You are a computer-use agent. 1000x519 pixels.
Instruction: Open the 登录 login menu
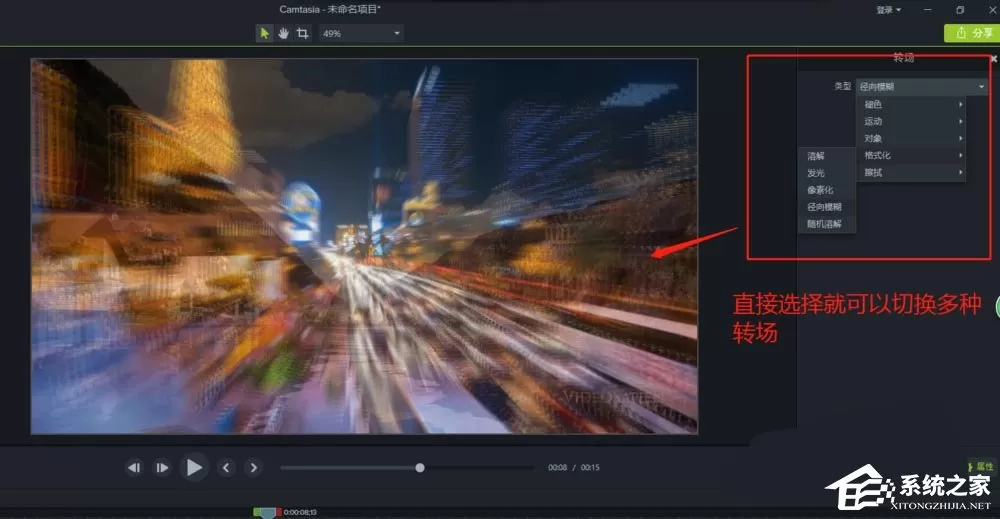(x=888, y=10)
